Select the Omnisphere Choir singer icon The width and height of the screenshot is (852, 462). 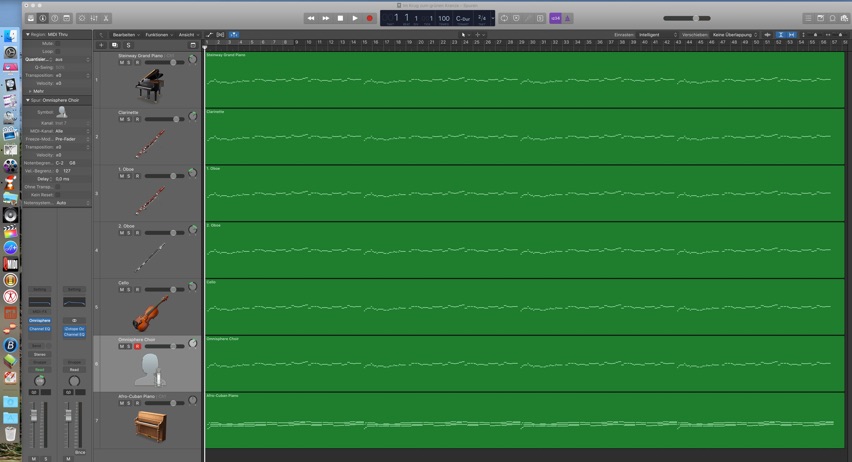pyautogui.click(x=150, y=370)
